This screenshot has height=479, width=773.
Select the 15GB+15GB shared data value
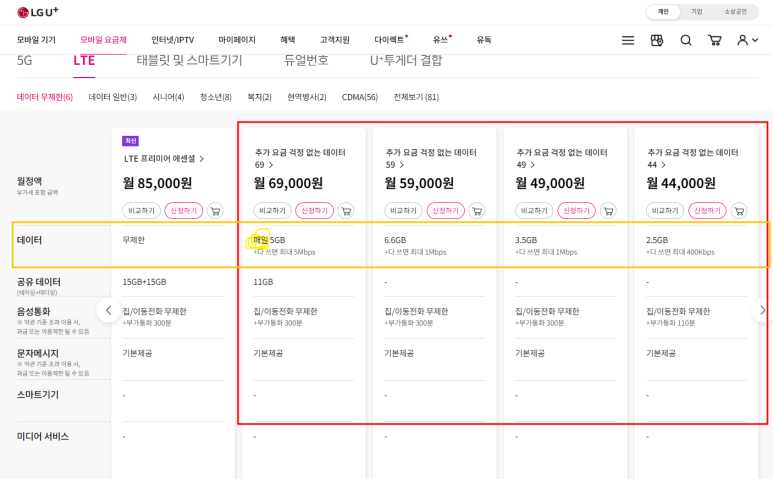point(144,282)
